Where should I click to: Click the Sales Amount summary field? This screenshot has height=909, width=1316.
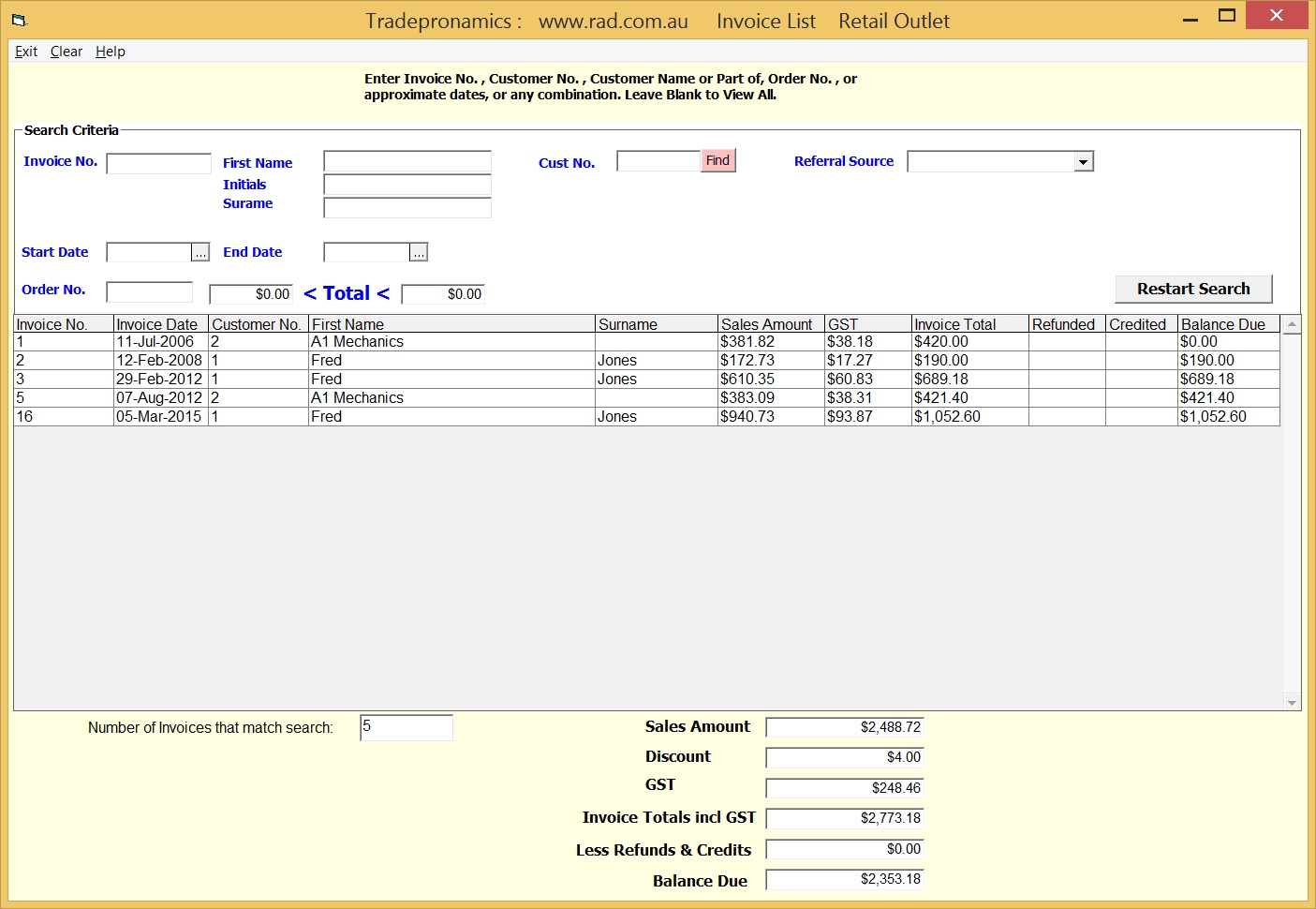tap(845, 727)
